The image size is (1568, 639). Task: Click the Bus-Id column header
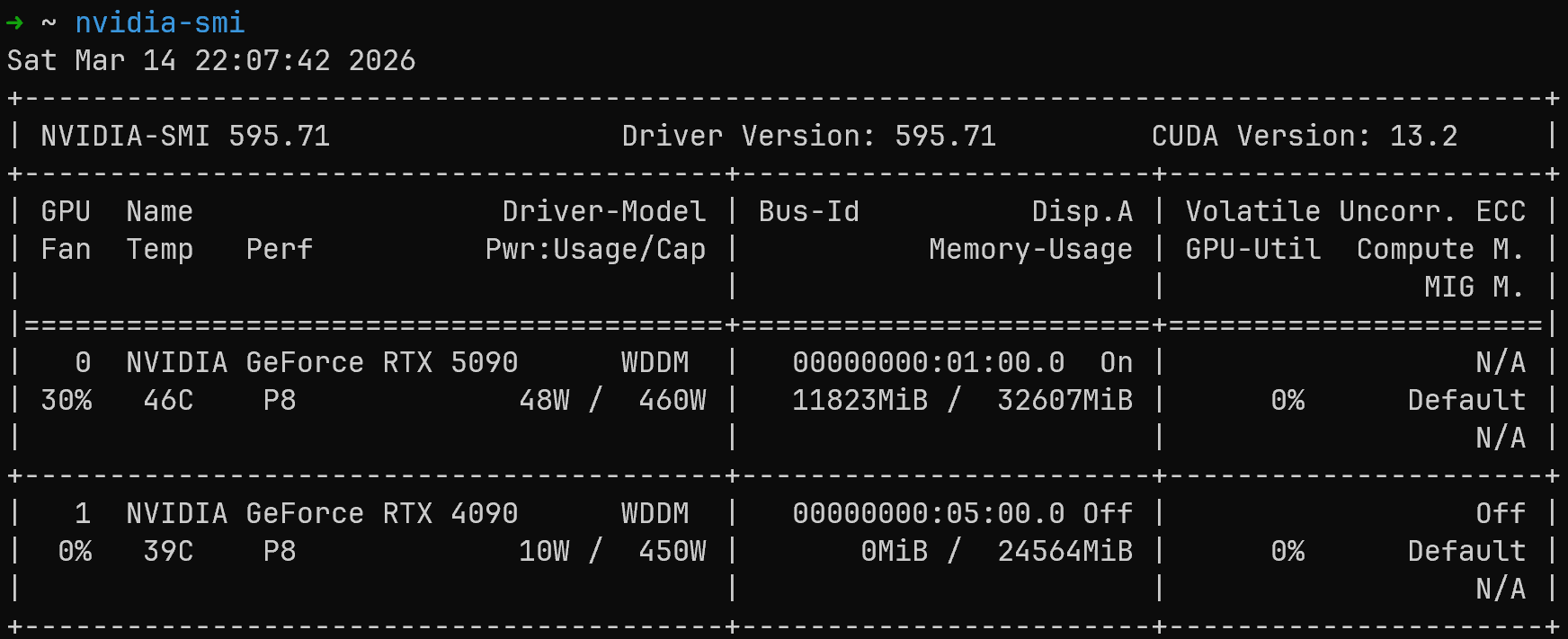pos(809,211)
